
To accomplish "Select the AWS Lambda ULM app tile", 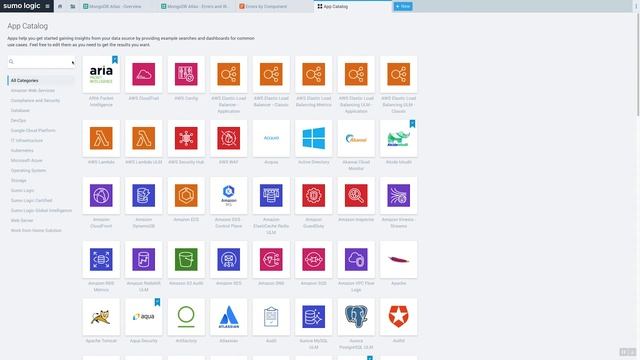I will 143,138.
